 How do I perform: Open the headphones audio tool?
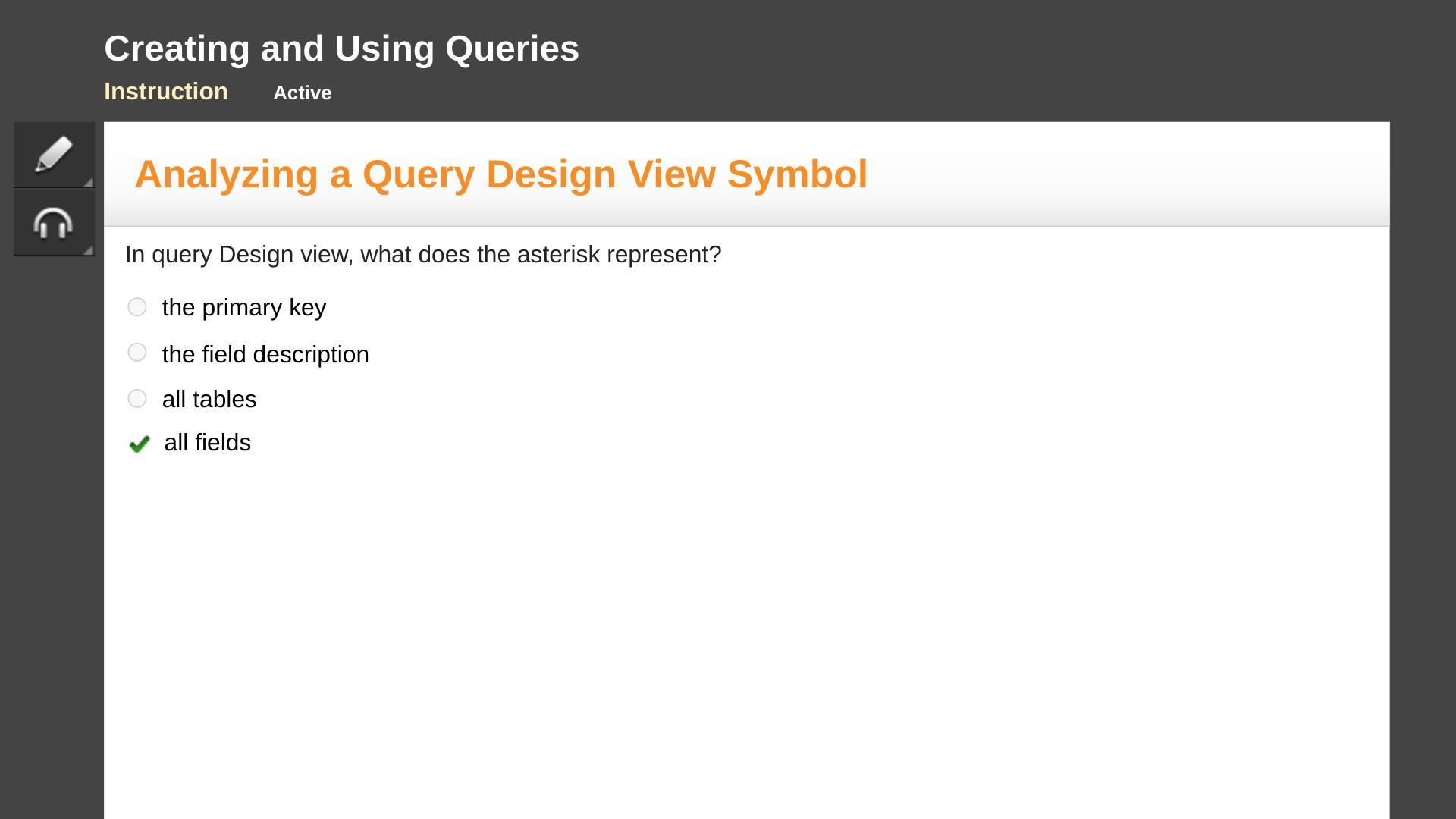pyautogui.click(x=54, y=223)
